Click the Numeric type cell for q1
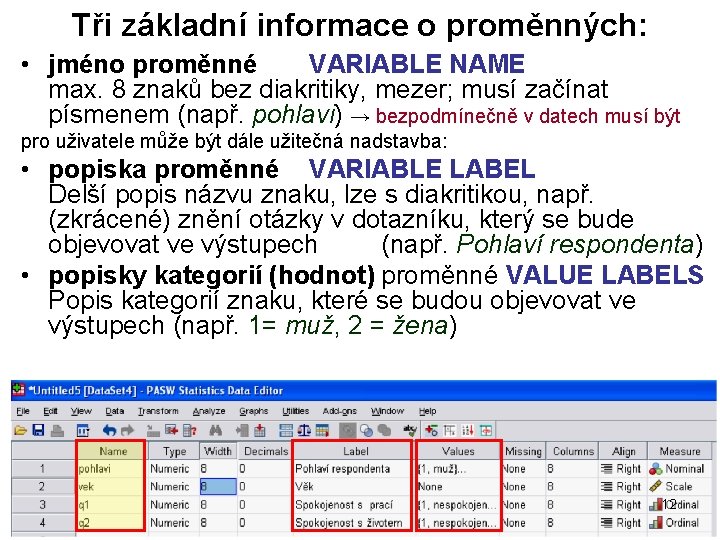Viewport: 720px width, 540px height. tap(174, 505)
